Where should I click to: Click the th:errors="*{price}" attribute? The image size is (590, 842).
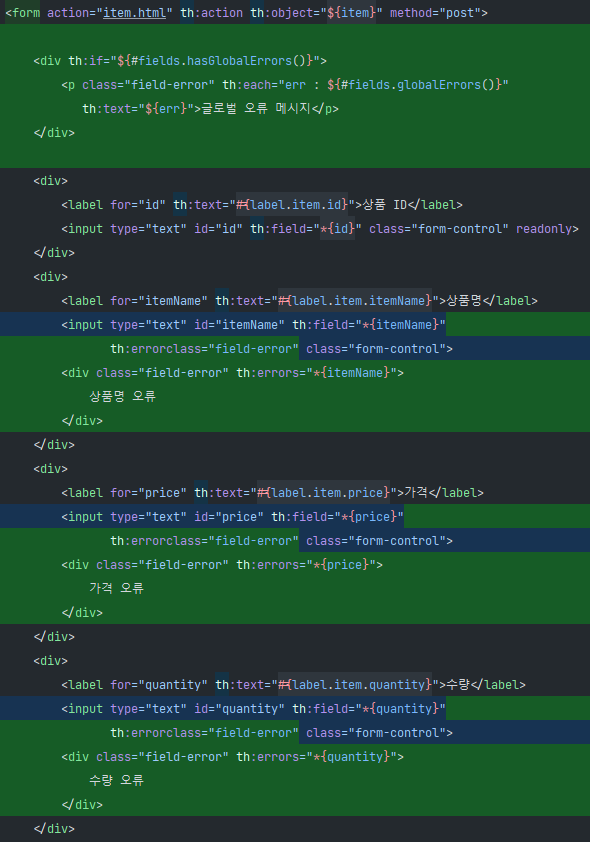[306, 564]
